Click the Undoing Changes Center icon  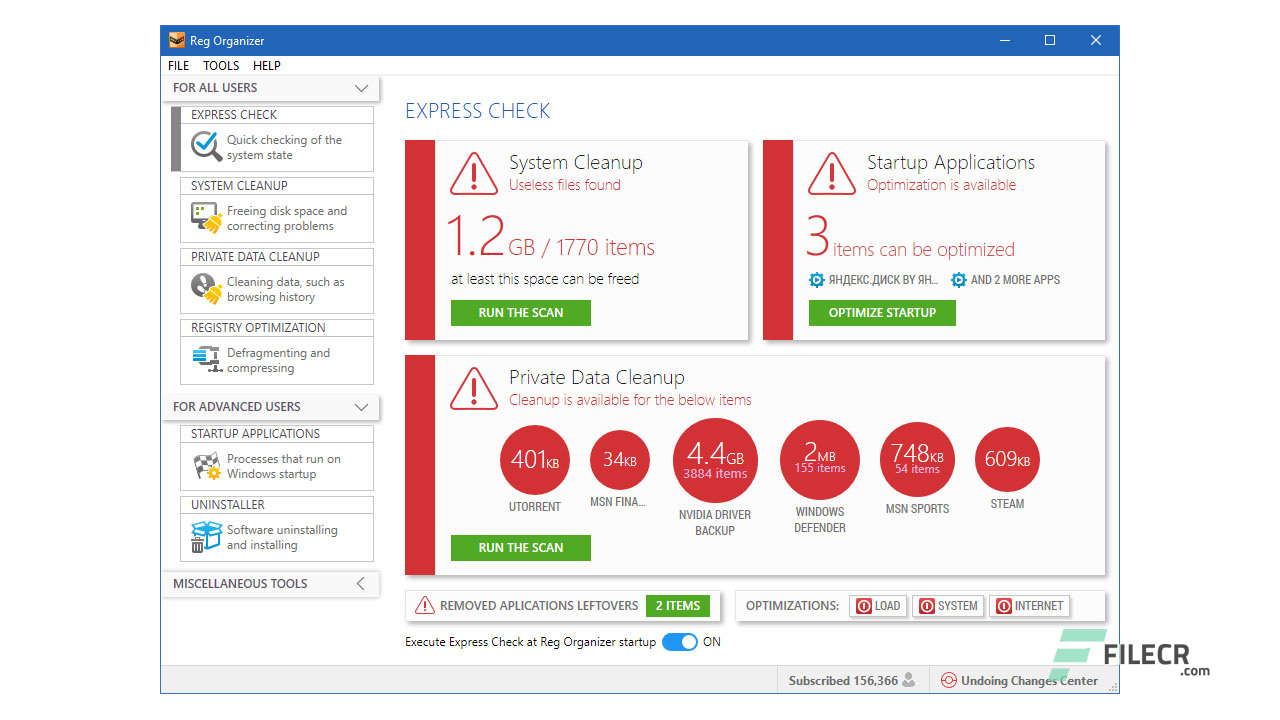(948, 681)
